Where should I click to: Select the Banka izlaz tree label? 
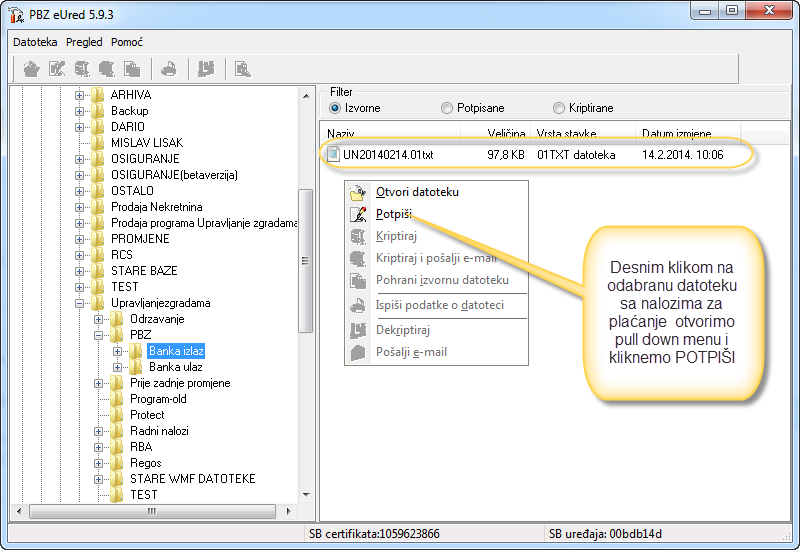coord(176,351)
